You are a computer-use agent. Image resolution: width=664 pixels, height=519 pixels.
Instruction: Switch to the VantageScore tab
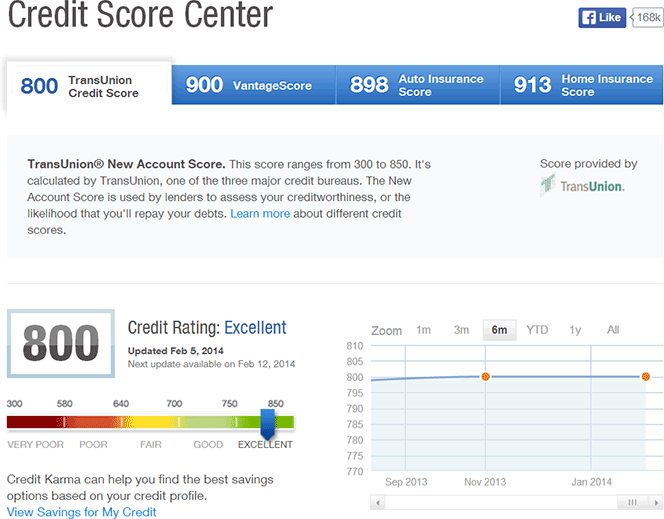tap(254, 85)
